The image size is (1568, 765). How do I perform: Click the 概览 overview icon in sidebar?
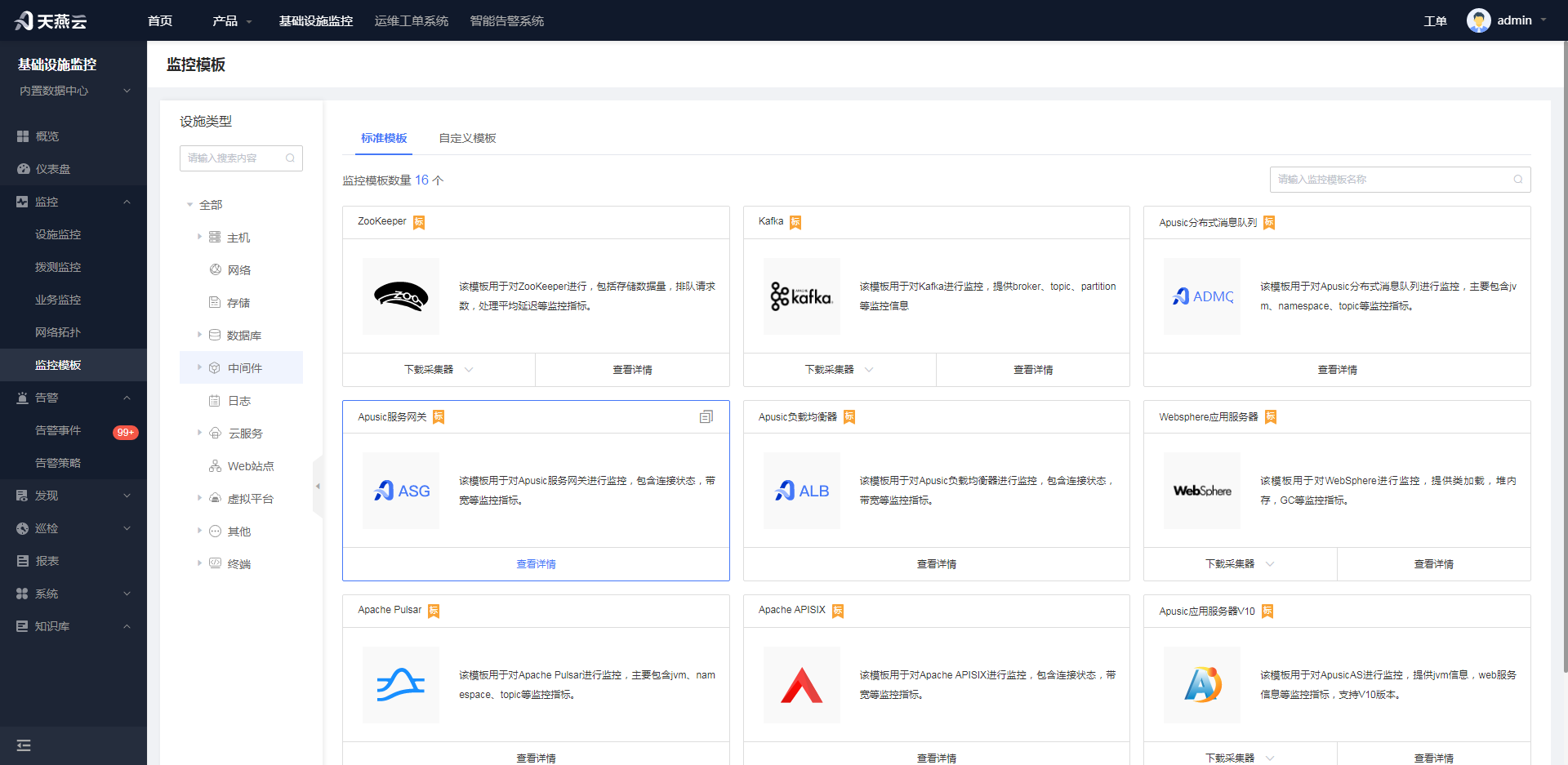click(x=23, y=136)
